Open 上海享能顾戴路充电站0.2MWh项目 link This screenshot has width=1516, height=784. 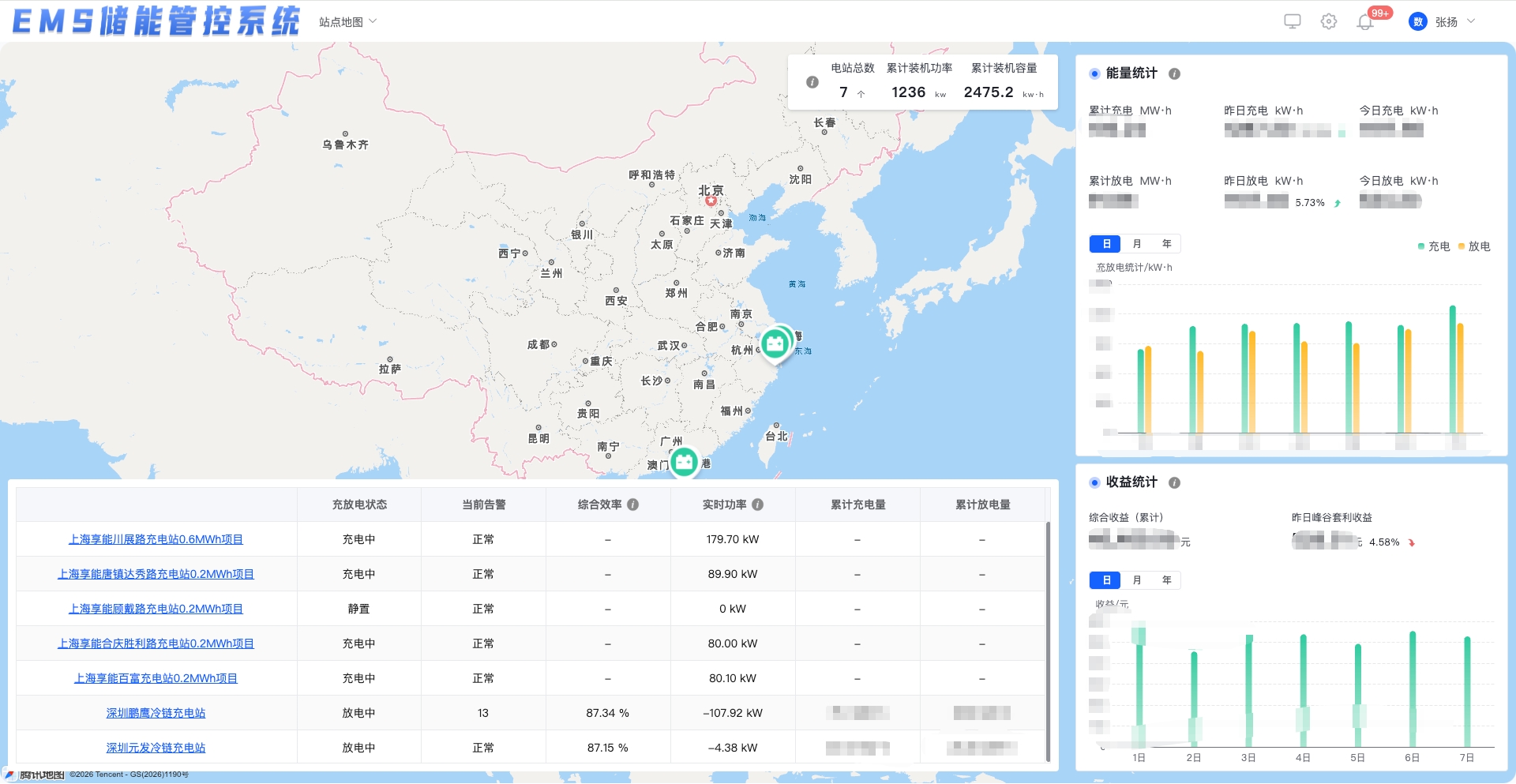[x=156, y=609]
